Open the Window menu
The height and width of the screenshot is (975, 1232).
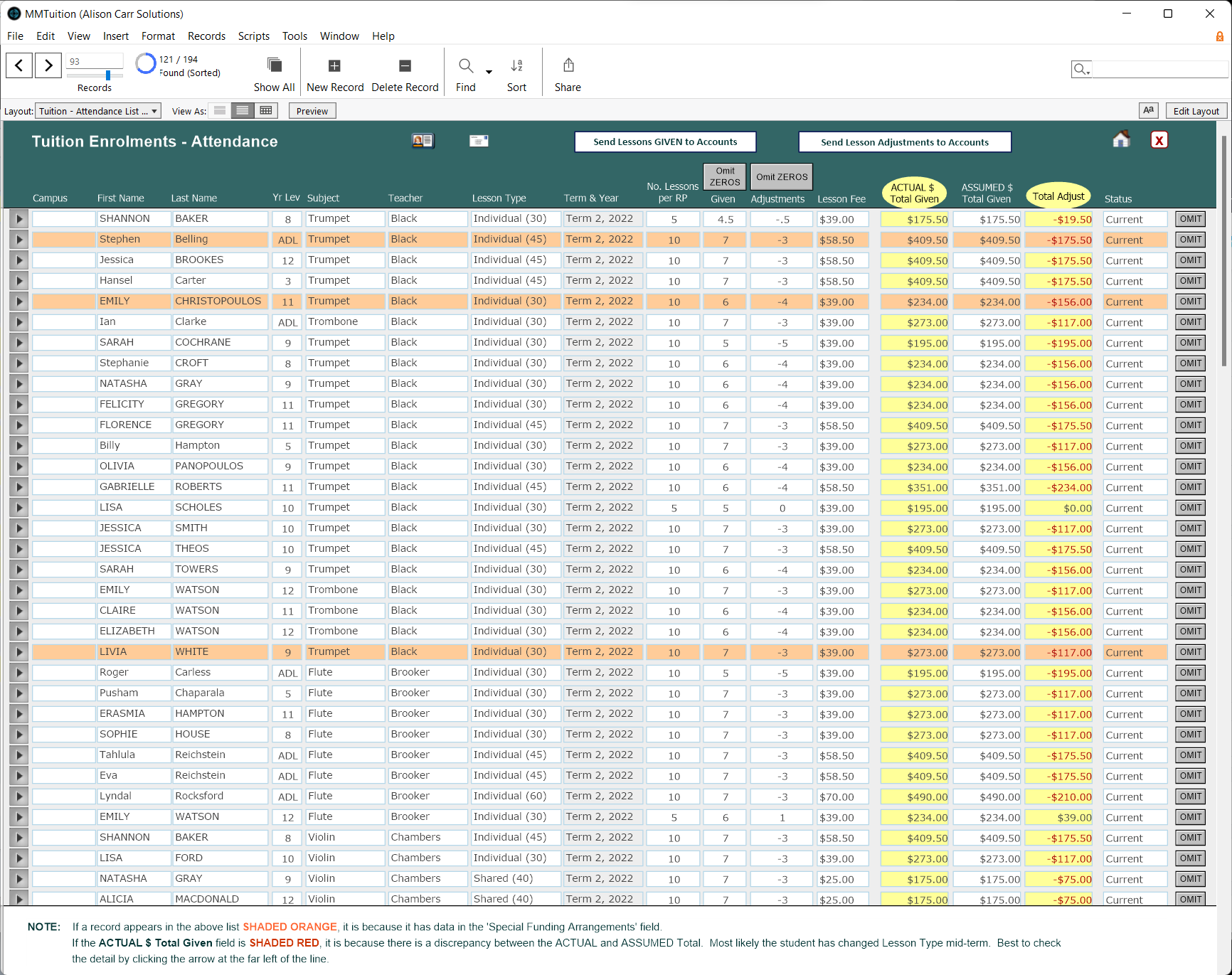(339, 36)
